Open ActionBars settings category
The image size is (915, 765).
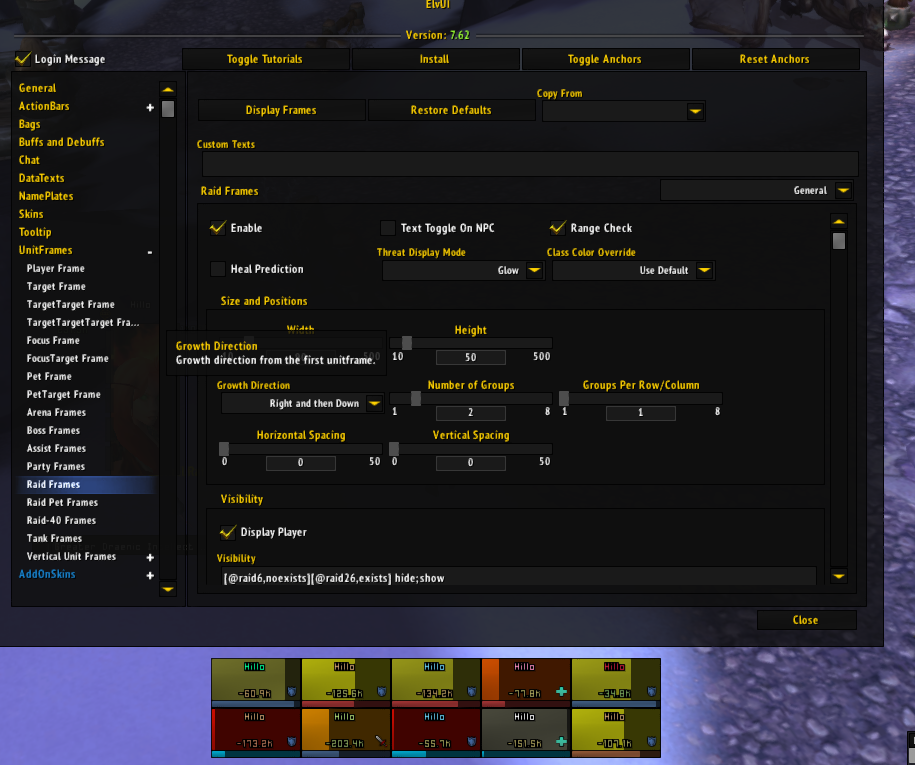coord(44,106)
